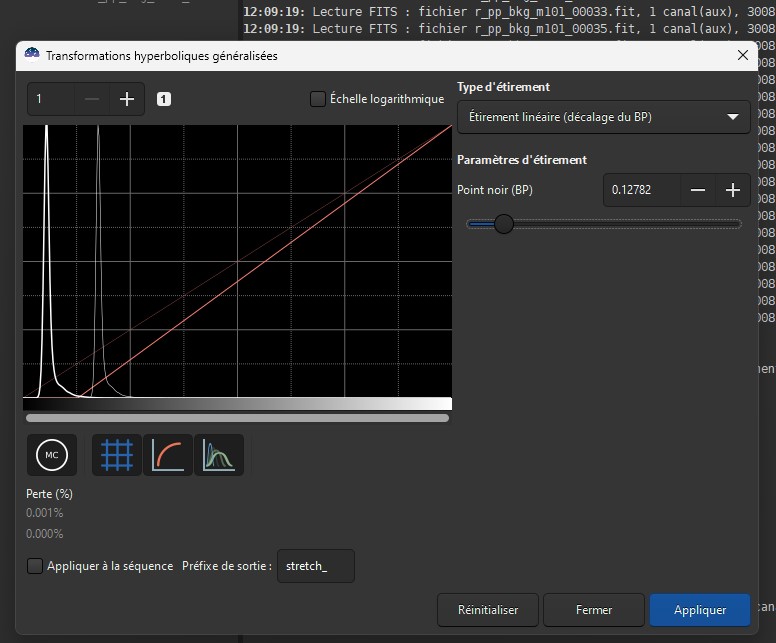Click the white "1" zoom reset badge
The width and height of the screenshot is (776, 643).
tap(164, 99)
